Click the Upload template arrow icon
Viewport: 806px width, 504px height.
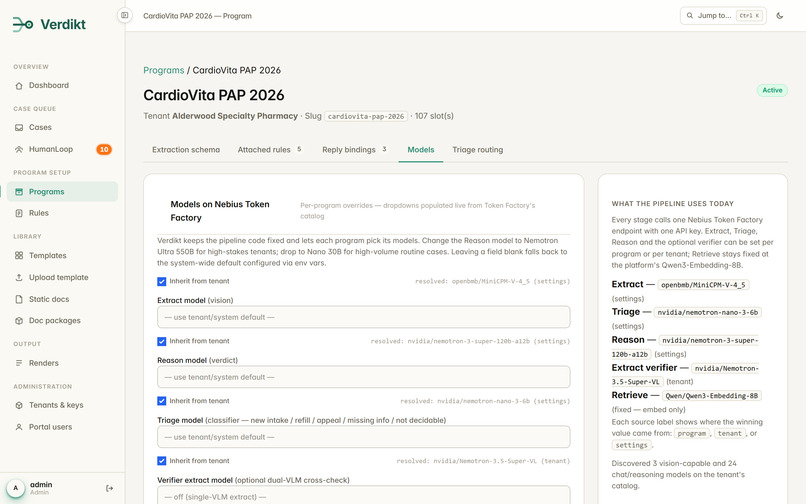click(x=19, y=278)
